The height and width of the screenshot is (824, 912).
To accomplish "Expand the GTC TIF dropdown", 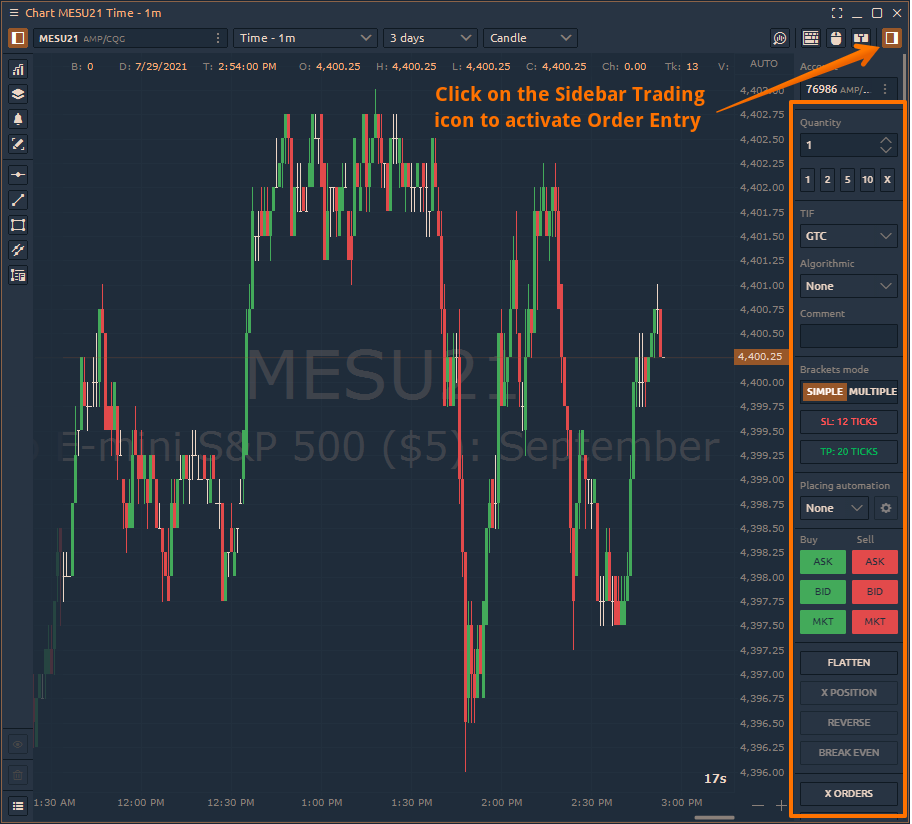I will pos(848,237).
